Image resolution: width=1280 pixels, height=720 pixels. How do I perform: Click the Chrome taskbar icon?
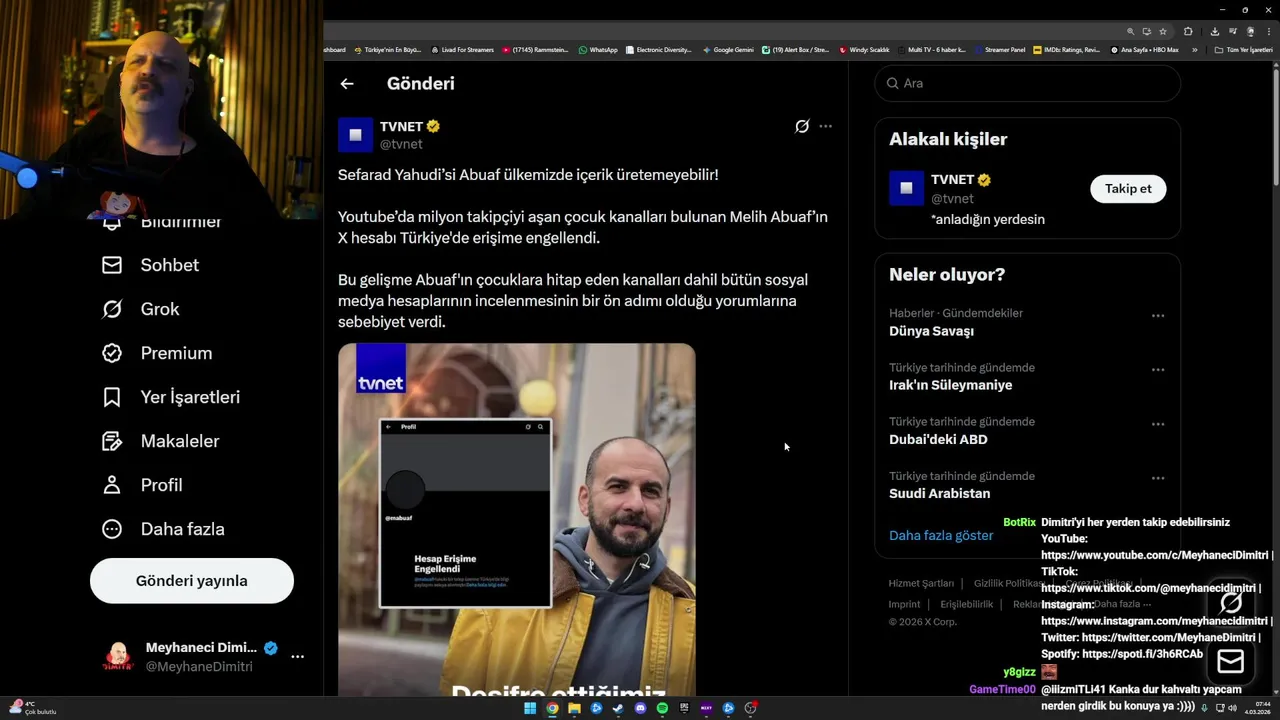(552, 708)
